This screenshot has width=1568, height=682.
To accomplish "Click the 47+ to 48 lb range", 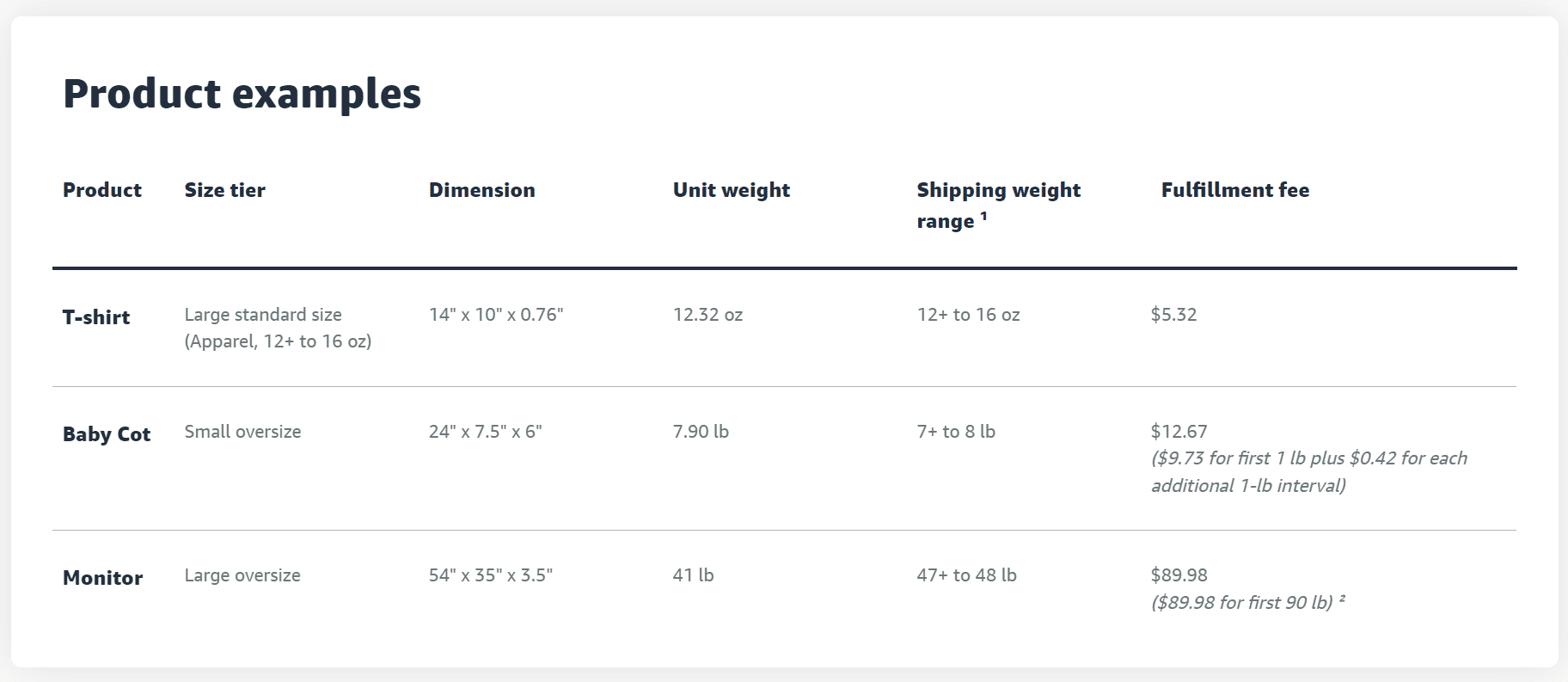I will (966, 575).
